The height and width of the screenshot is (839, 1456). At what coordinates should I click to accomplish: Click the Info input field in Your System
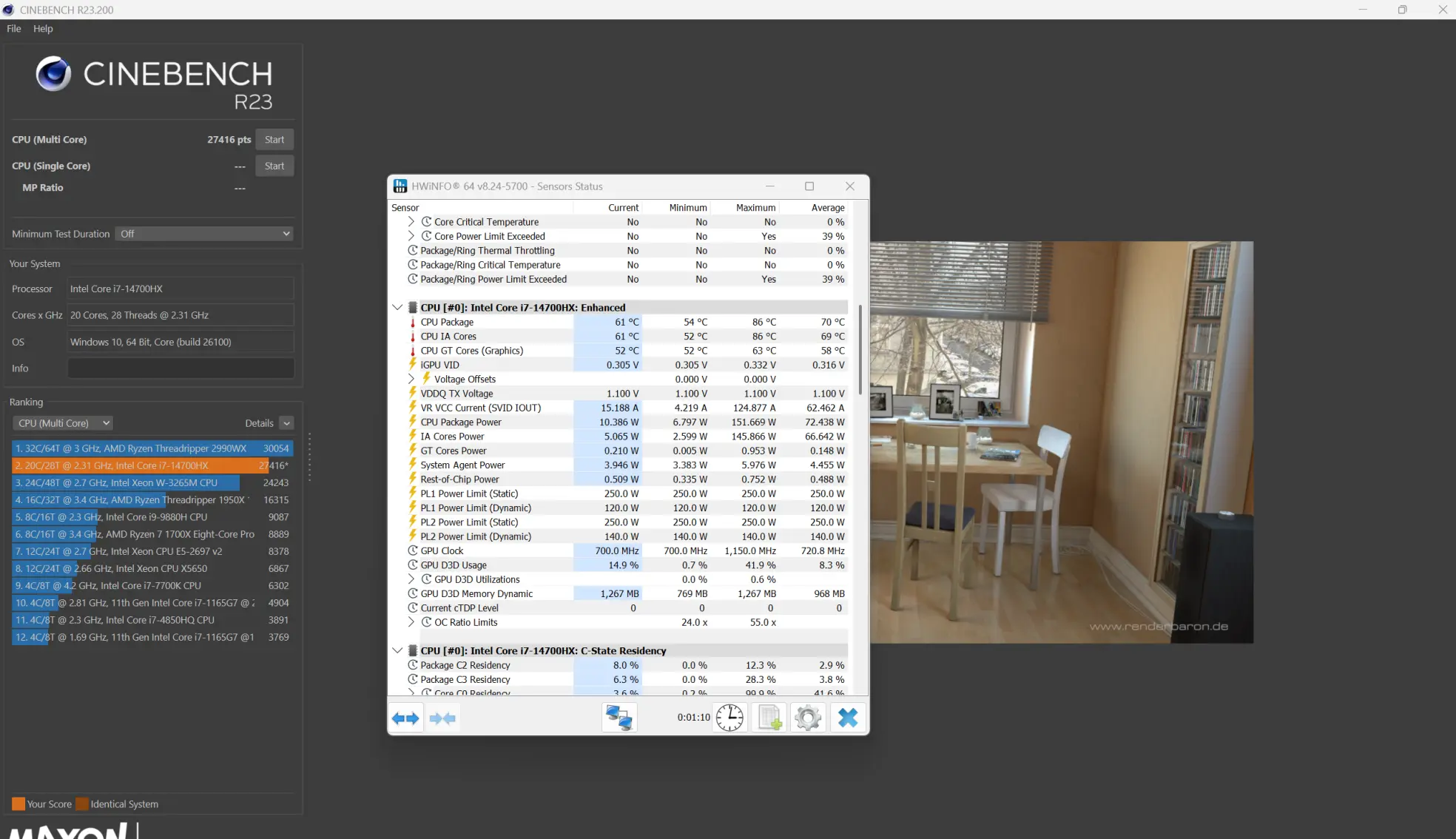[181, 368]
